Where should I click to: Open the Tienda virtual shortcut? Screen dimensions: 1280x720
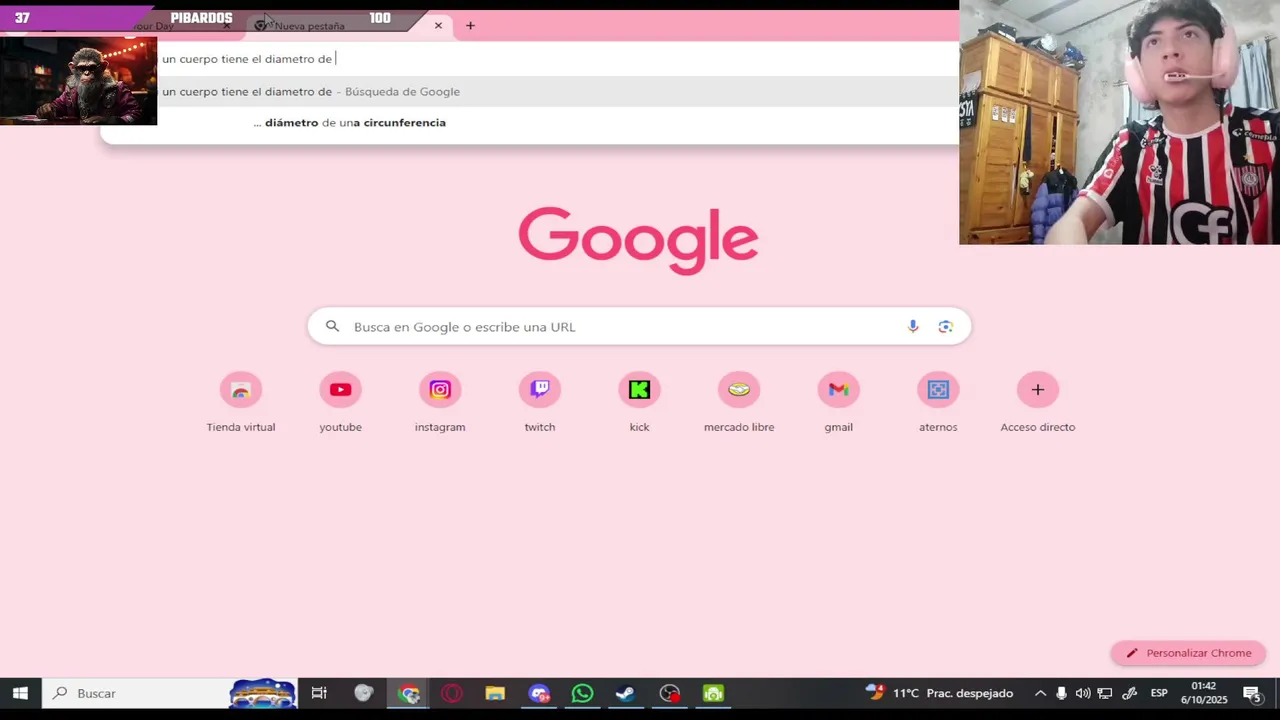tap(241, 402)
